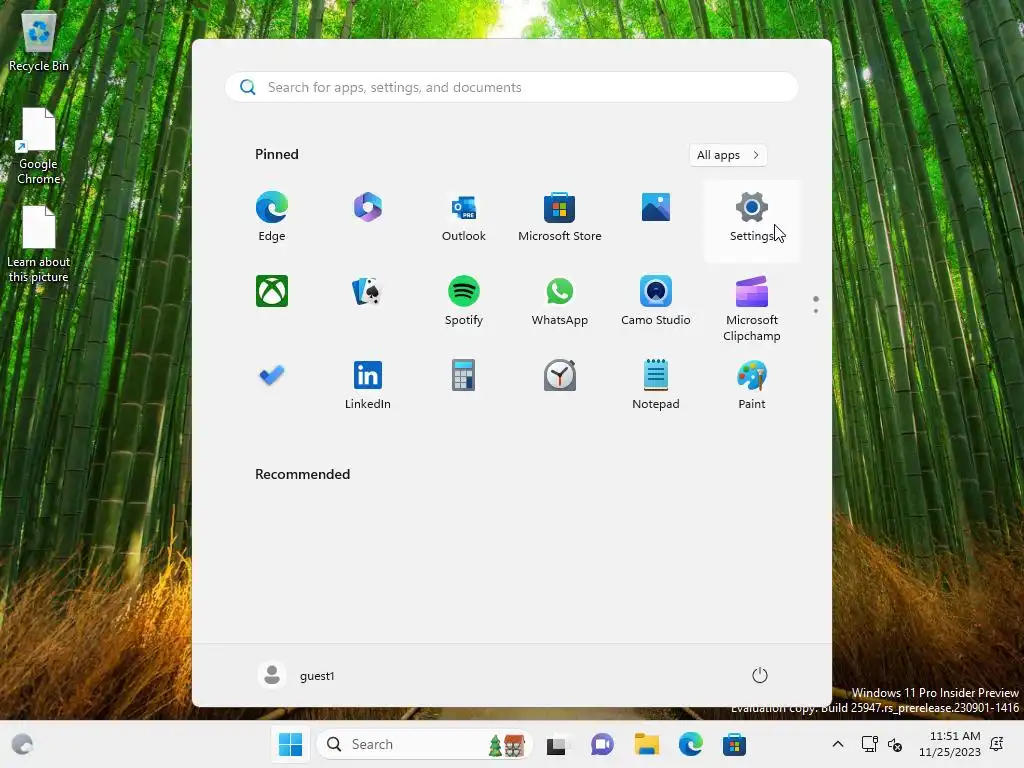
Task: Open WhatsApp pinned app
Action: pyautogui.click(x=560, y=300)
